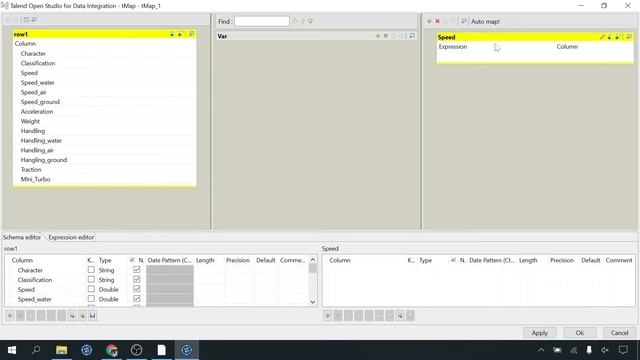Viewport: 640px width, 360px height.
Task: Select Speed_air in row1 input table
Action: coord(33,92)
